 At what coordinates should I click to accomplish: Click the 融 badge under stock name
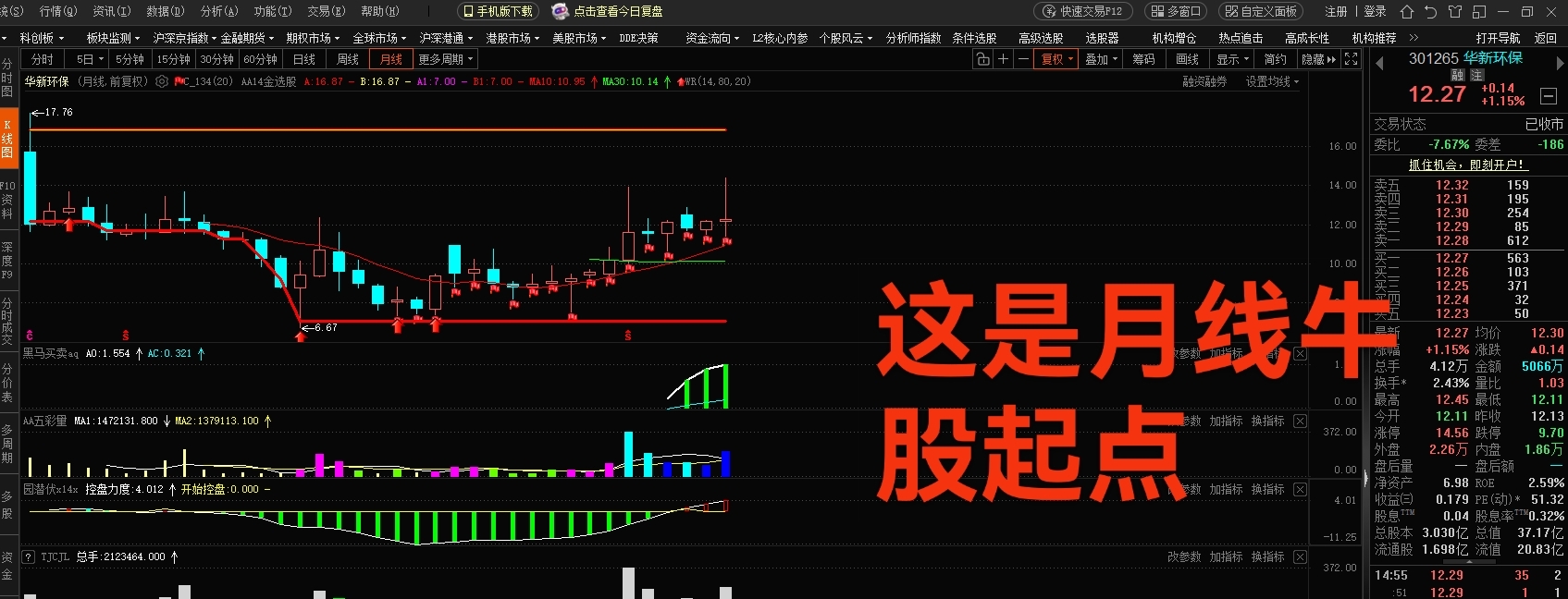click(x=1458, y=75)
